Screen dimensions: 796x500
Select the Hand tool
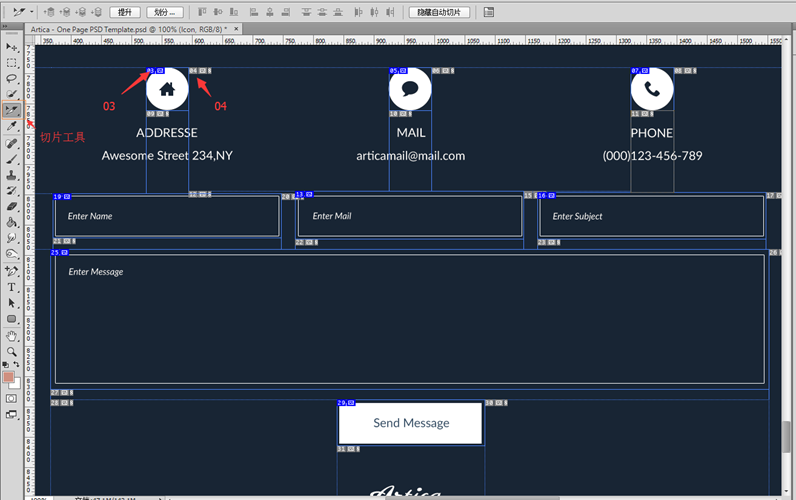coord(12,336)
